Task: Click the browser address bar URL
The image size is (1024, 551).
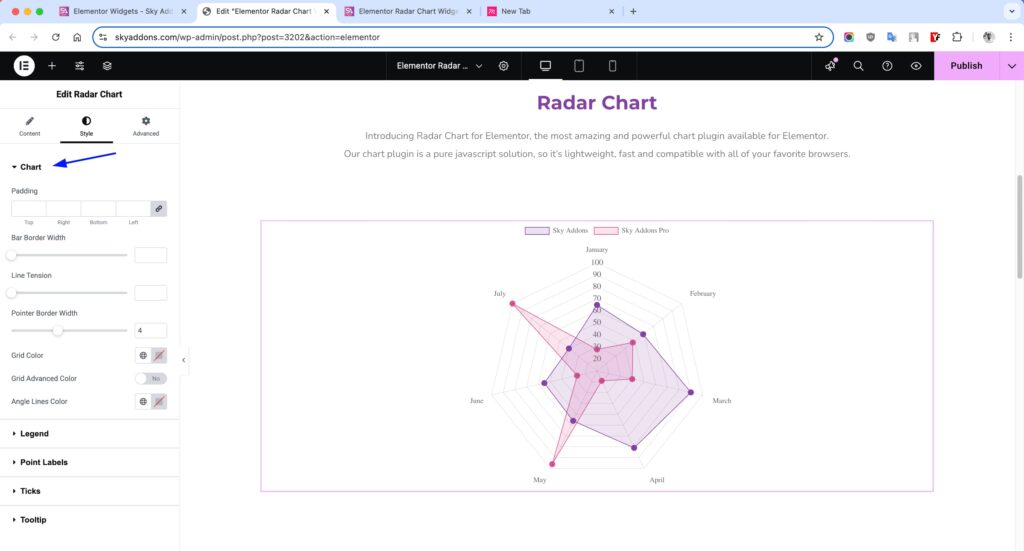Action: (x=247, y=37)
